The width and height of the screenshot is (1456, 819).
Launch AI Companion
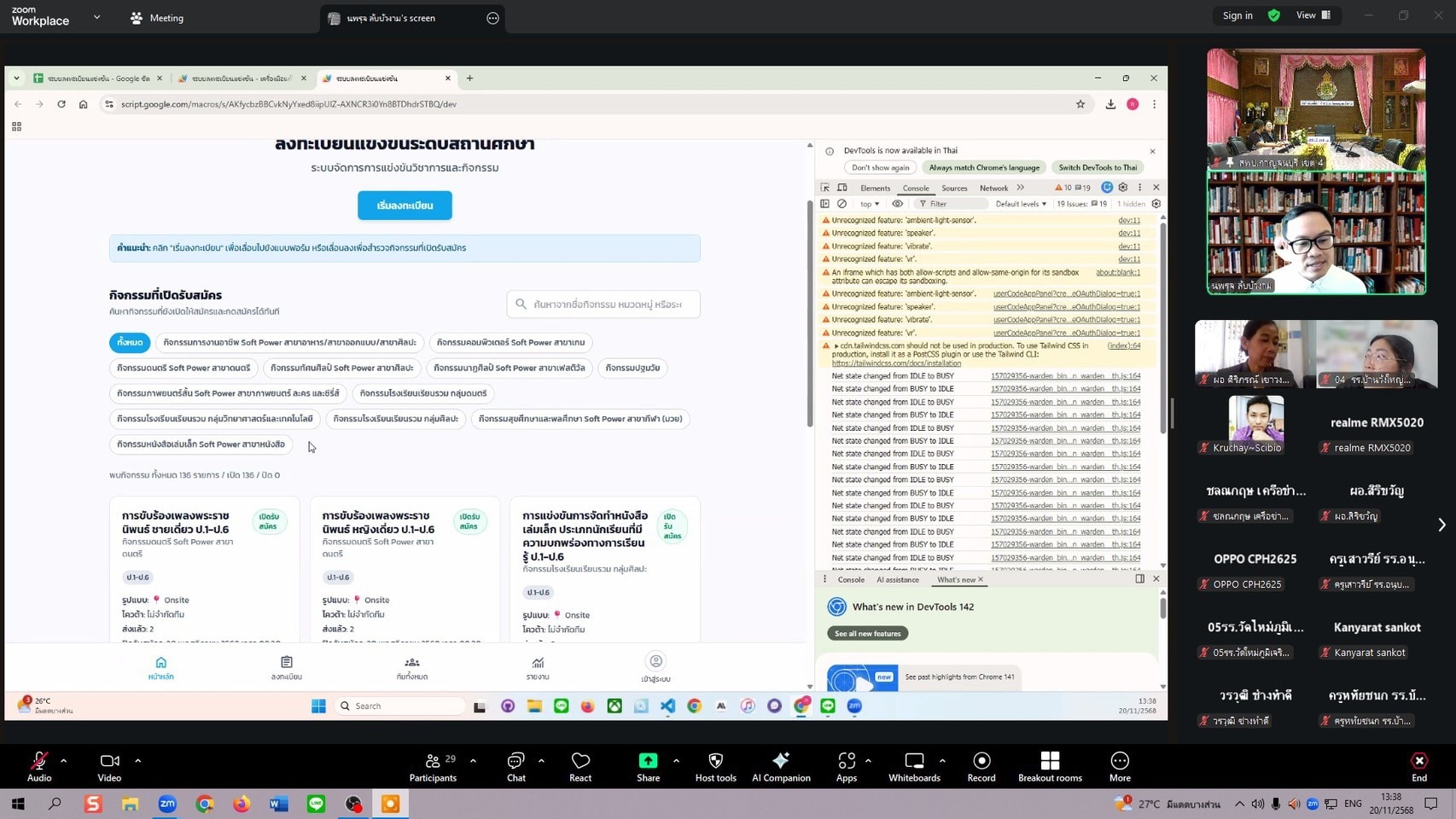tap(780, 761)
